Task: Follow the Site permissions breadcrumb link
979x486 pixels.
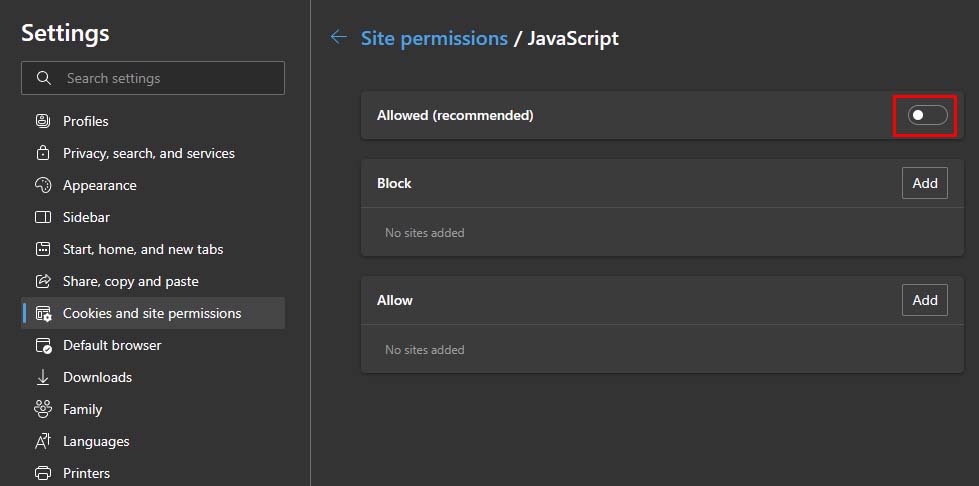Action: 434,38
